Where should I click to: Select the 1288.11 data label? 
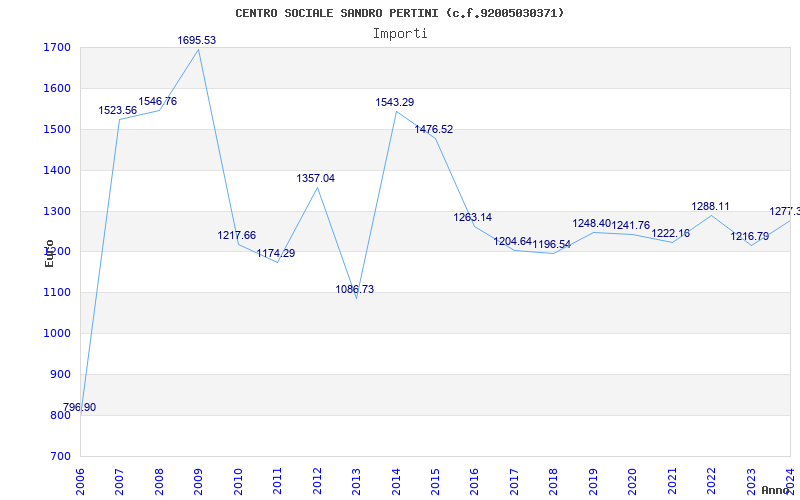(x=710, y=207)
